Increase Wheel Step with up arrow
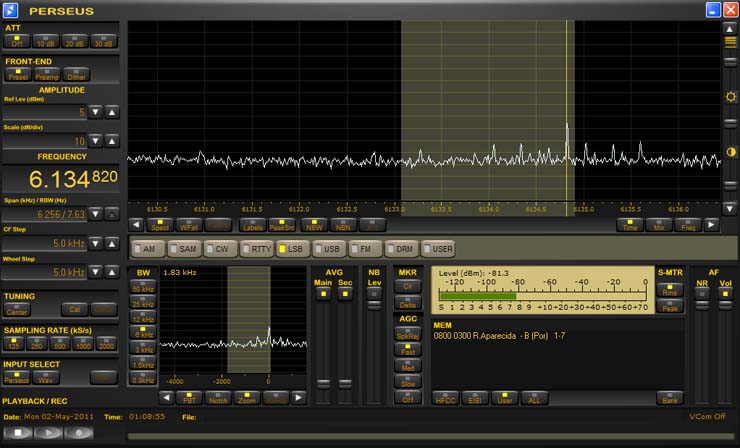 112,272
